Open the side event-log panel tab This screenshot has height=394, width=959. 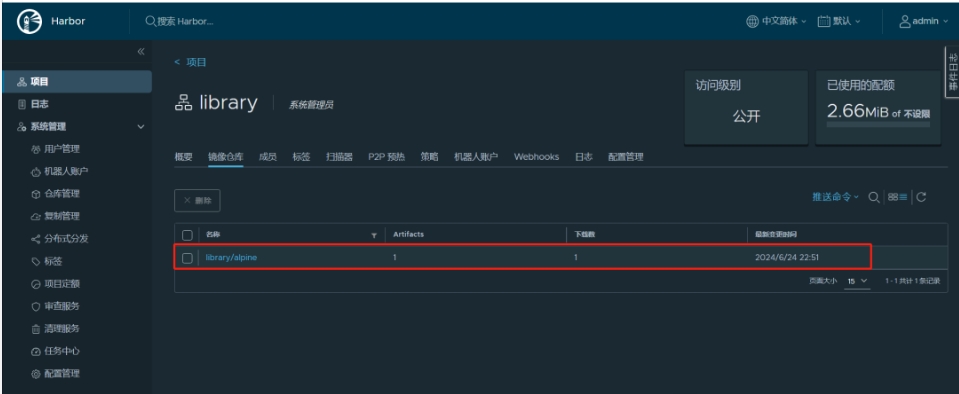(952, 72)
